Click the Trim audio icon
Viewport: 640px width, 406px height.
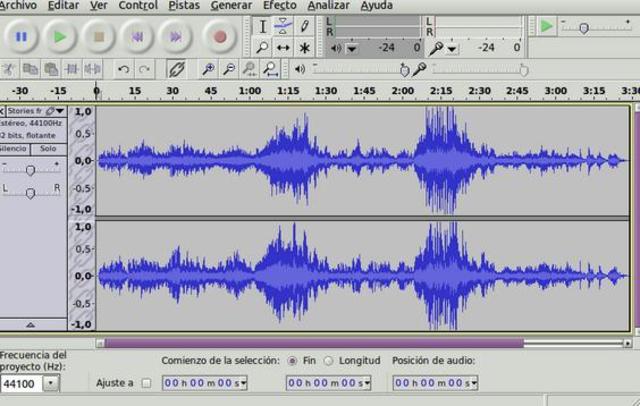pos(72,69)
